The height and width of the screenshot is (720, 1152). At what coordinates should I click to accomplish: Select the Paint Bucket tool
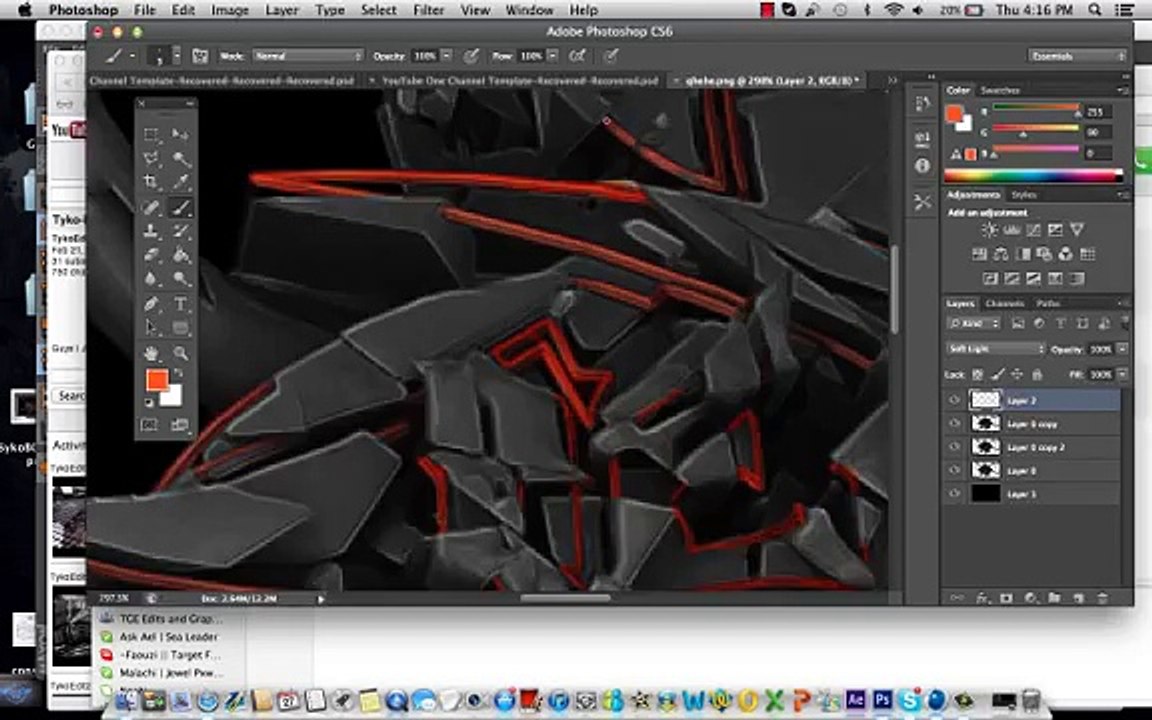point(180,255)
